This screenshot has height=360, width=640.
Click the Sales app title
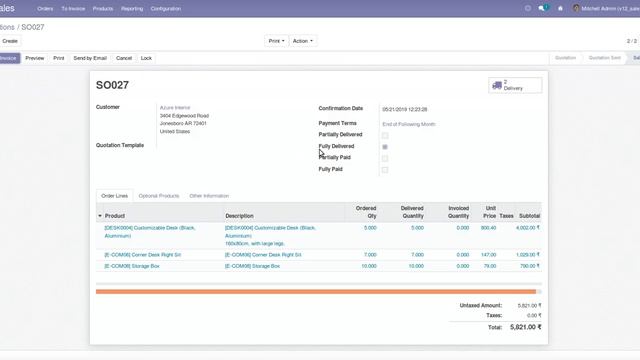[7, 8]
